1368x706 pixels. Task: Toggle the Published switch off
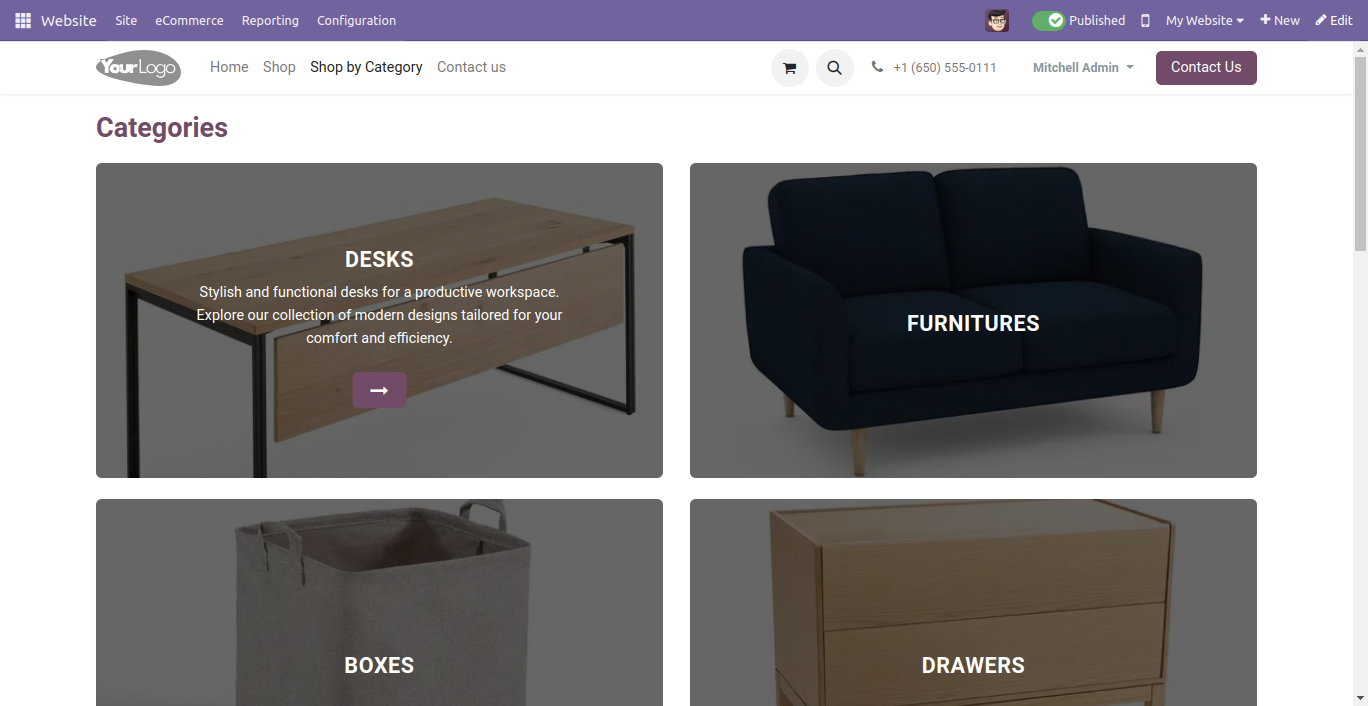tap(1049, 20)
